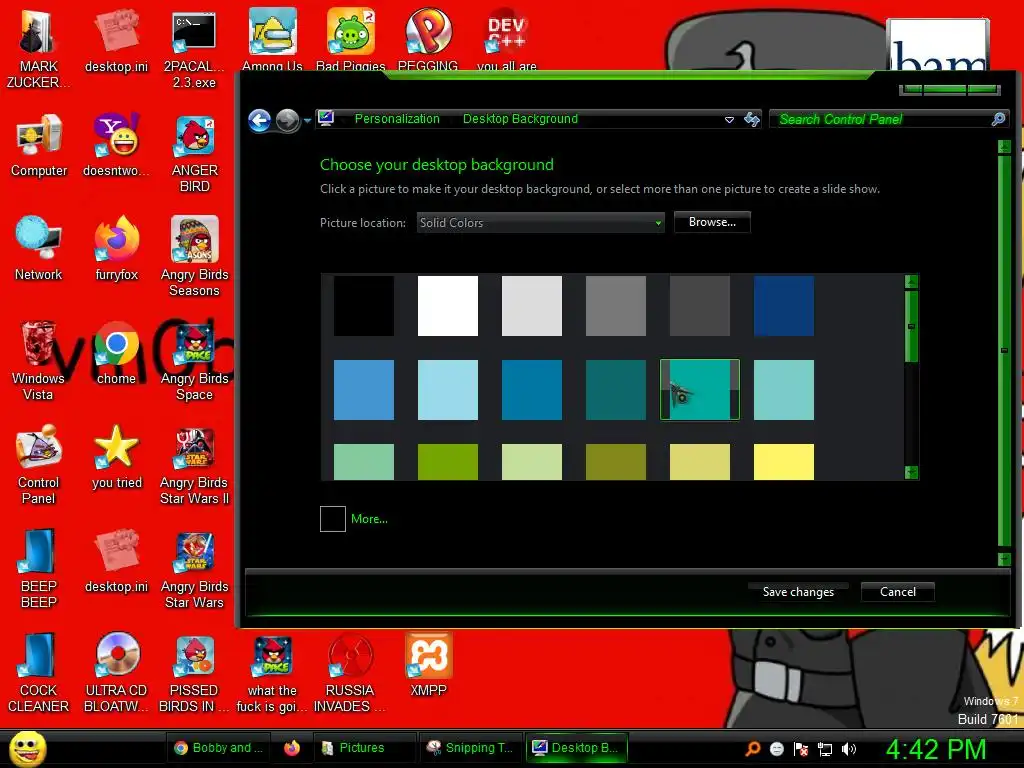Select the Angry Birds Star Wars II icon
This screenshot has width=1024, height=768.
pyautogui.click(x=195, y=465)
